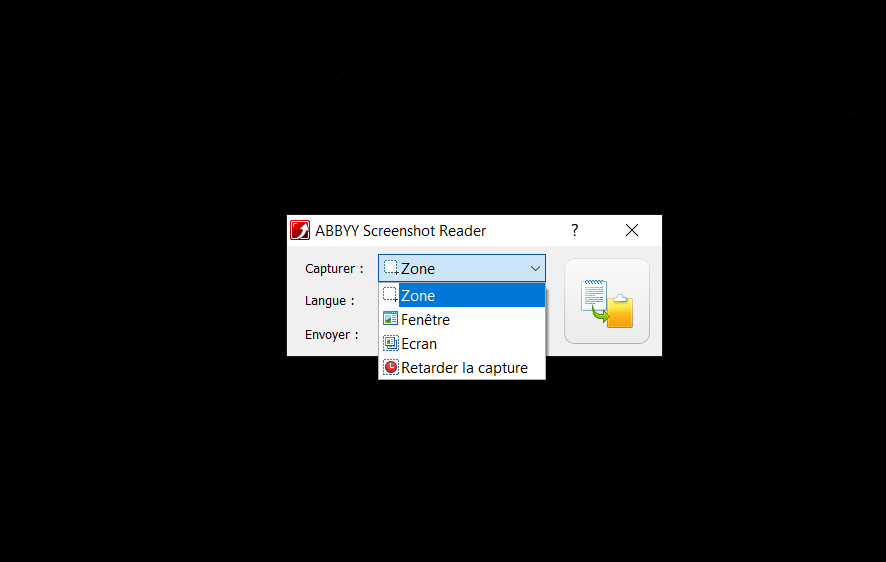Viewport: 886px width, 562px height.
Task: Click the dotted rectangle icon beside highlighted Zone
Action: tap(390, 295)
